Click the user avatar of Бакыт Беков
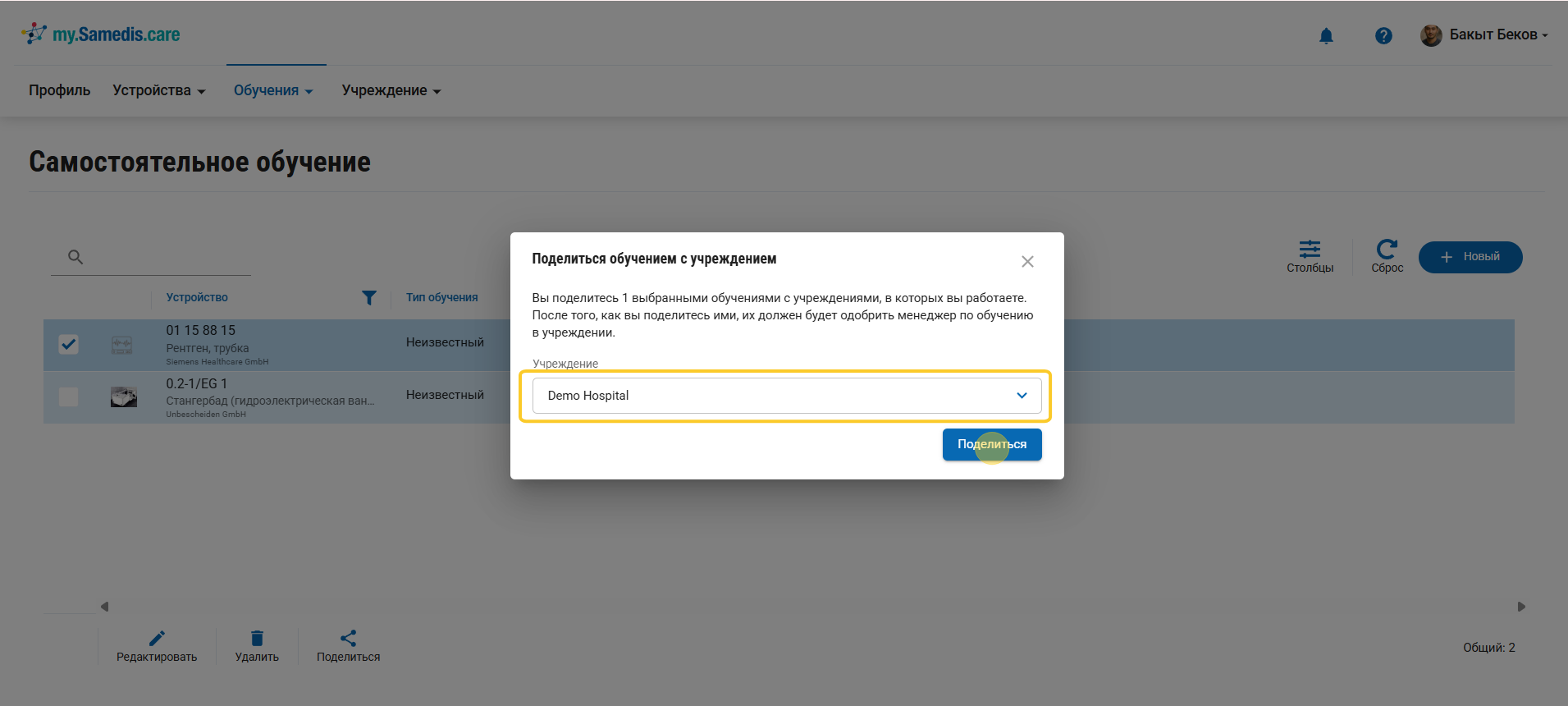The height and width of the screenshot is (706, 1568). point(1431,35)
